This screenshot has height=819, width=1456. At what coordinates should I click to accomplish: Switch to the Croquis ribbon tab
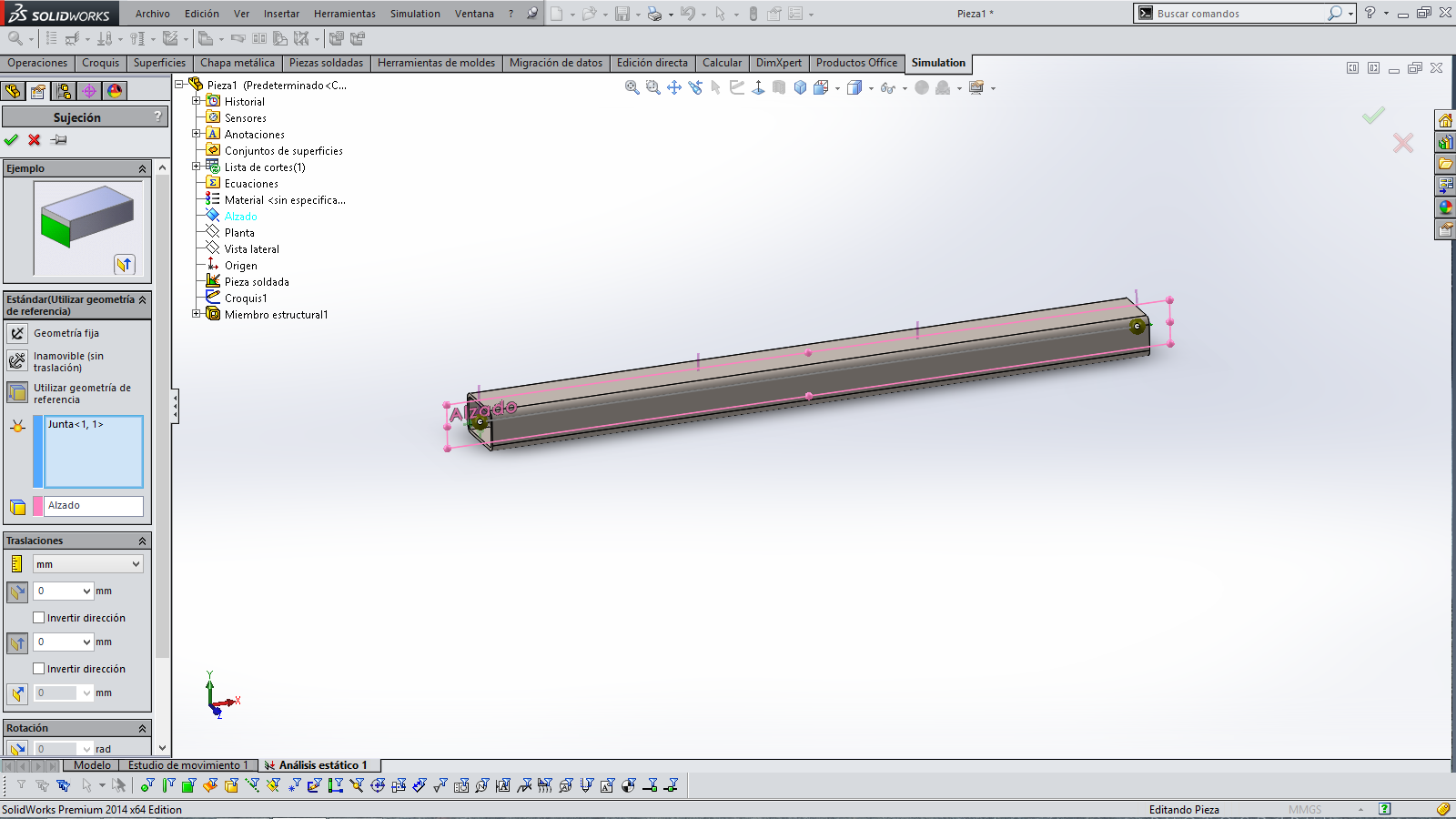pyautogui.click(x=100, y=63)
